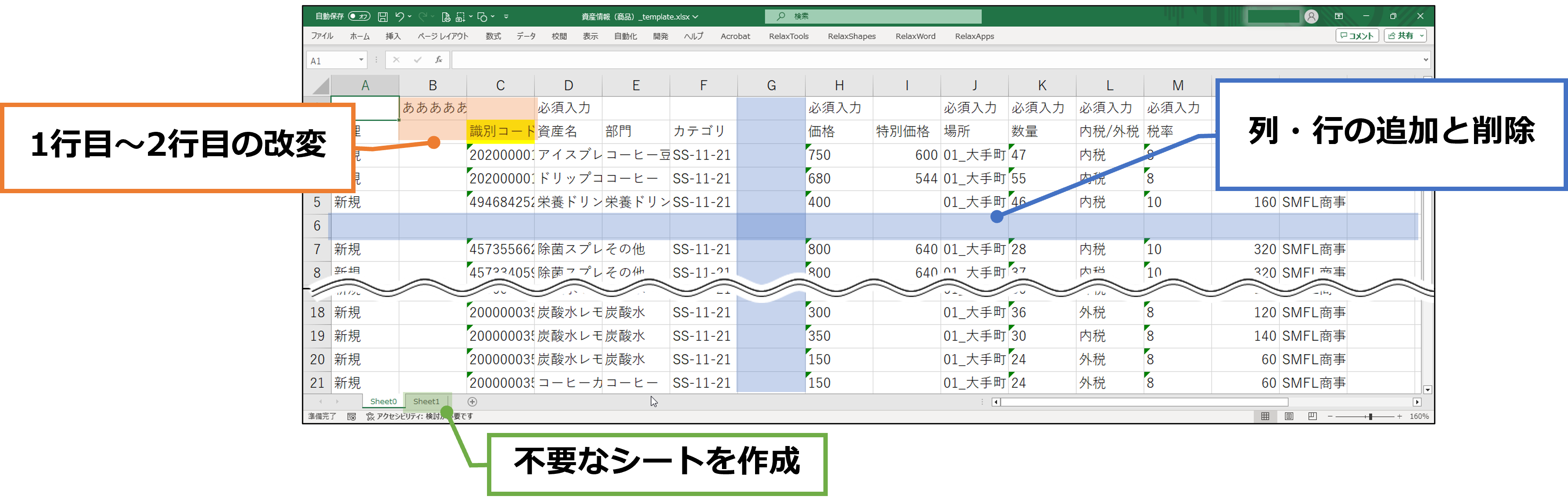This screenshot has width=1568, height=503.
Task: Expand the Customize Quick Access Toolbar arrow
Action: coord(506,17)
